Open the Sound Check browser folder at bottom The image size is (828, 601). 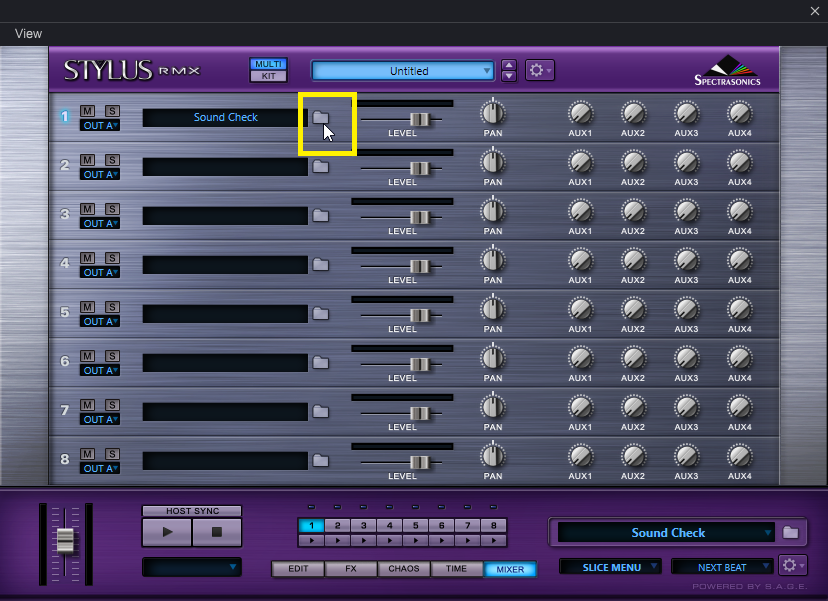[x=791, y=532]
